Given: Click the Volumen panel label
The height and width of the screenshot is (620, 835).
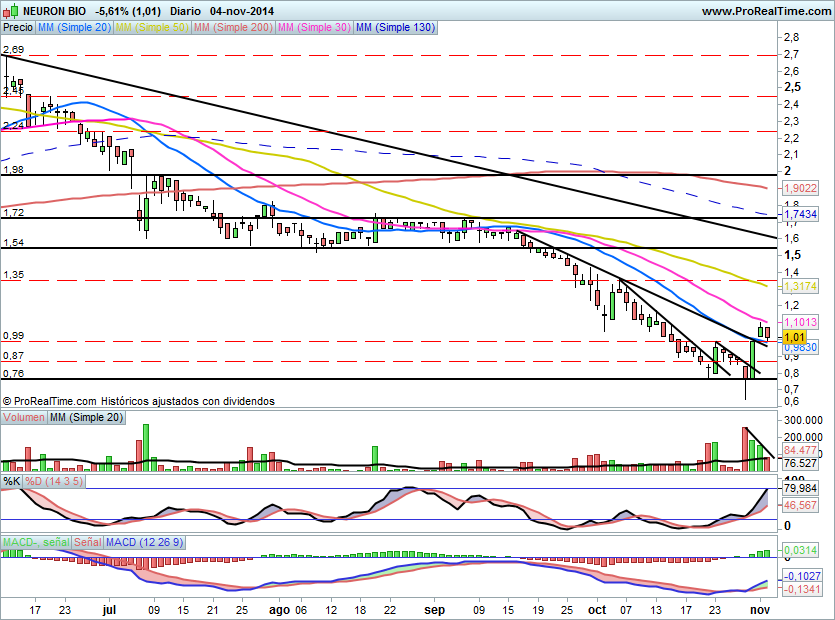Looking at the screenshot, I should pyautogui.click(x=24, y=418).
